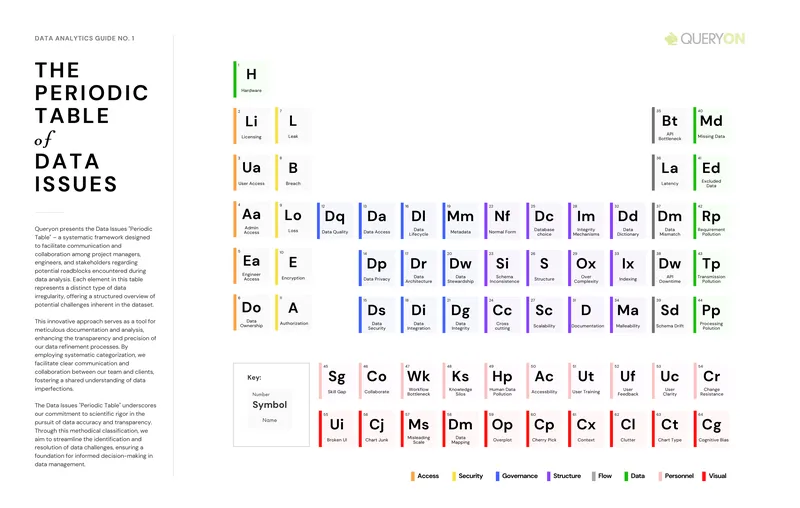Screen dimensions: 800x508
Task: Click the pink Personnel legend swatch
Action: [x=660, y=476]
